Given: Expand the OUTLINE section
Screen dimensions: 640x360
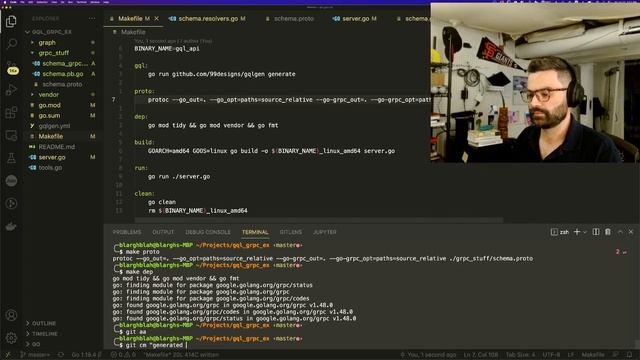Looking at the screenshot, I should pos(44,323).
